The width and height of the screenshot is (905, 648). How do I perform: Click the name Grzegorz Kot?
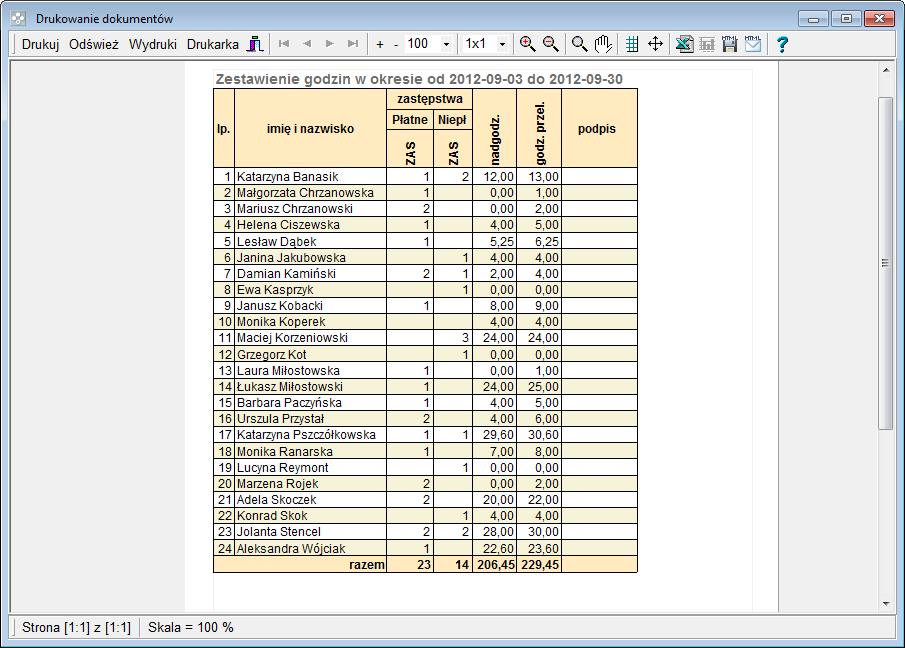click(272, 355)
